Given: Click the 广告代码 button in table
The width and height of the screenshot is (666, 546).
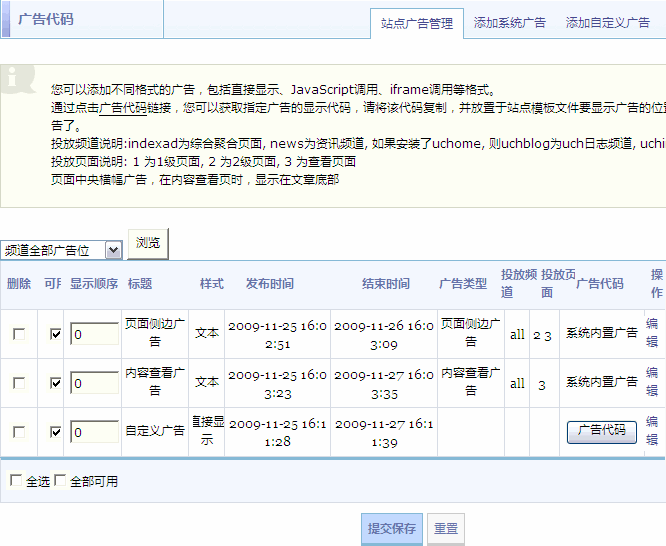Looking at the screenshot, I should [601, 431].
